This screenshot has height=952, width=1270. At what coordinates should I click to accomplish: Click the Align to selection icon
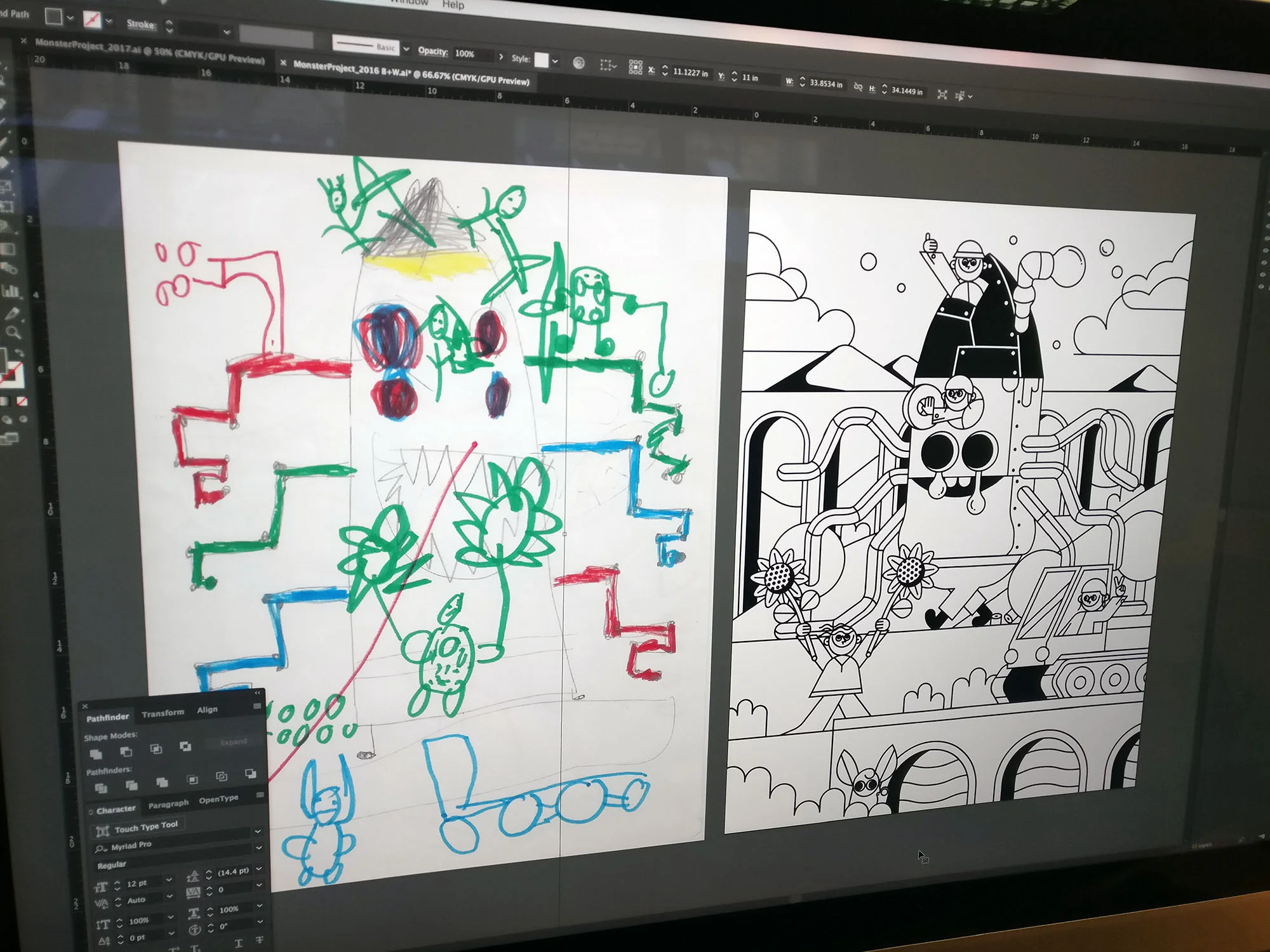tap(607, 65)
